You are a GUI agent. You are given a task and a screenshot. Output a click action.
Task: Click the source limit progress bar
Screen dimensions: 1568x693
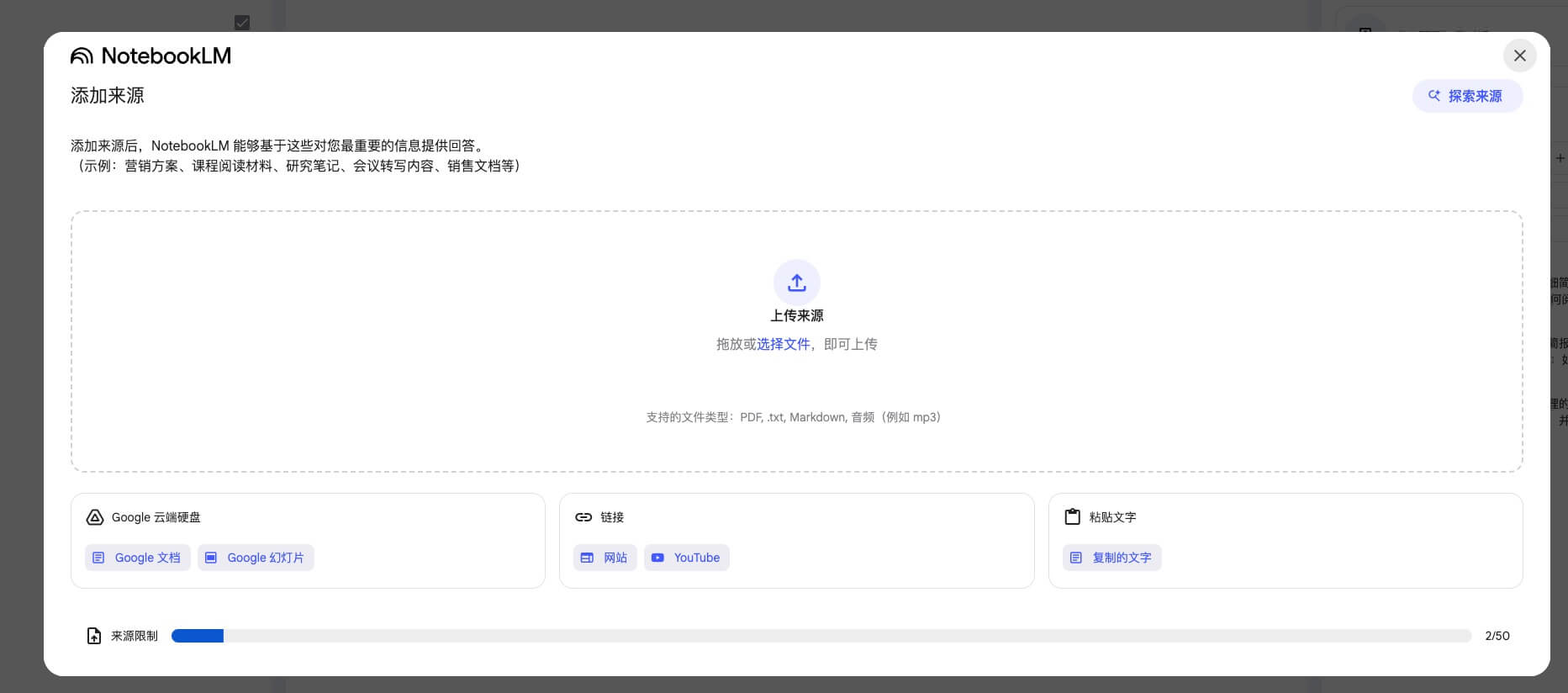point(821,636)
